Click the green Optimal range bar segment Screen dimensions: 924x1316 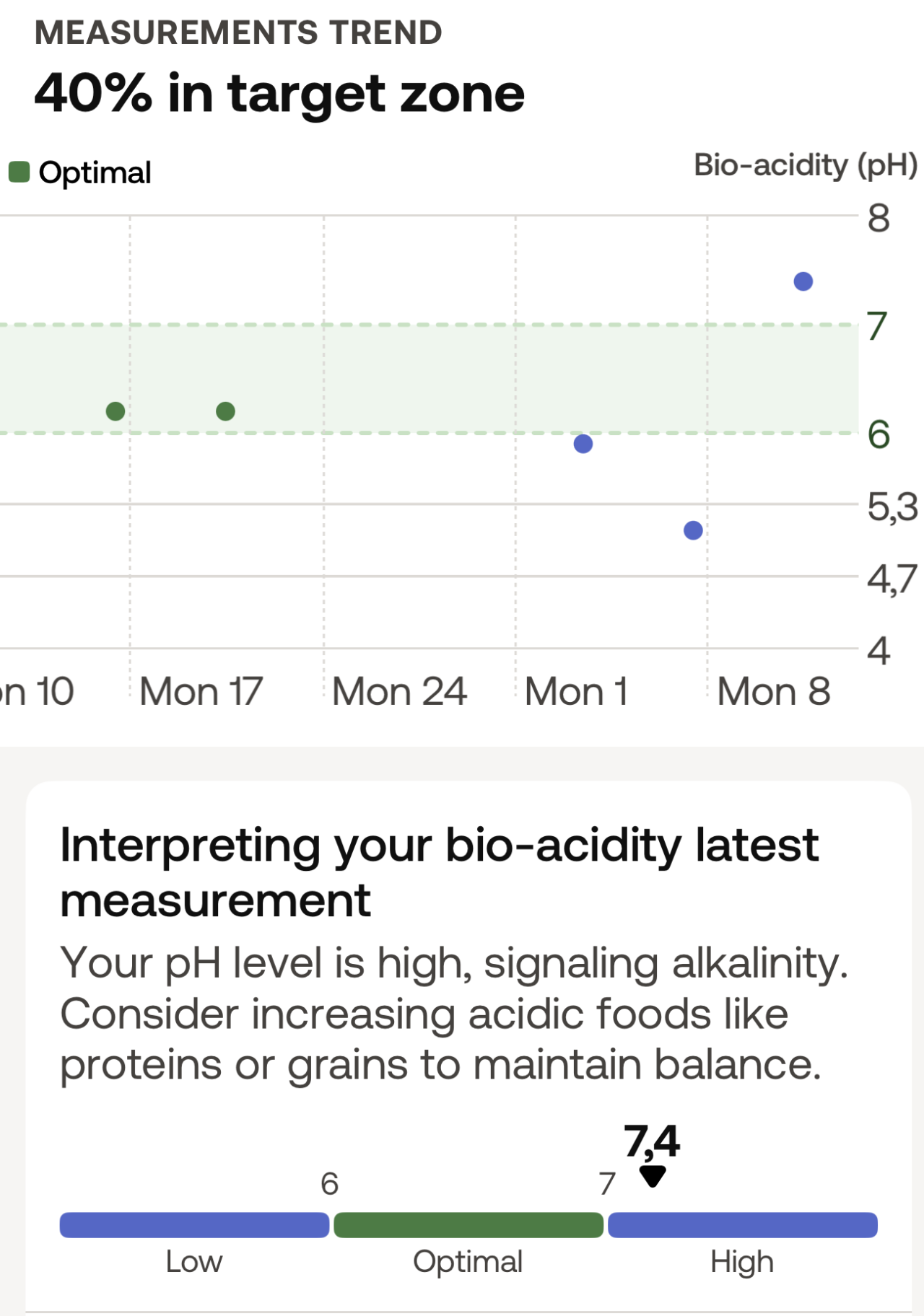click(x=468, y=1225)
